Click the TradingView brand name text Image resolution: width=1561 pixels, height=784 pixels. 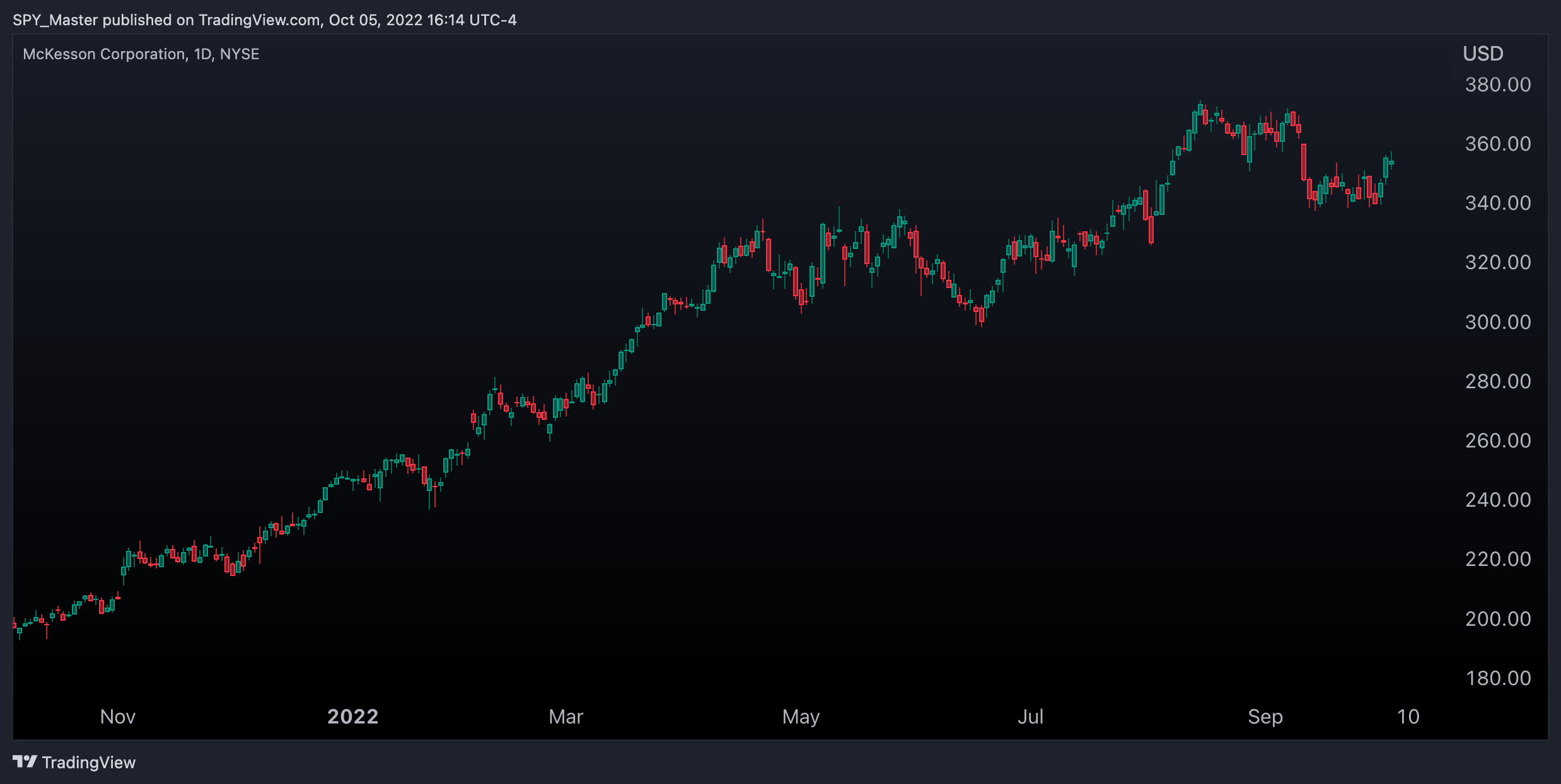point(89,763)
